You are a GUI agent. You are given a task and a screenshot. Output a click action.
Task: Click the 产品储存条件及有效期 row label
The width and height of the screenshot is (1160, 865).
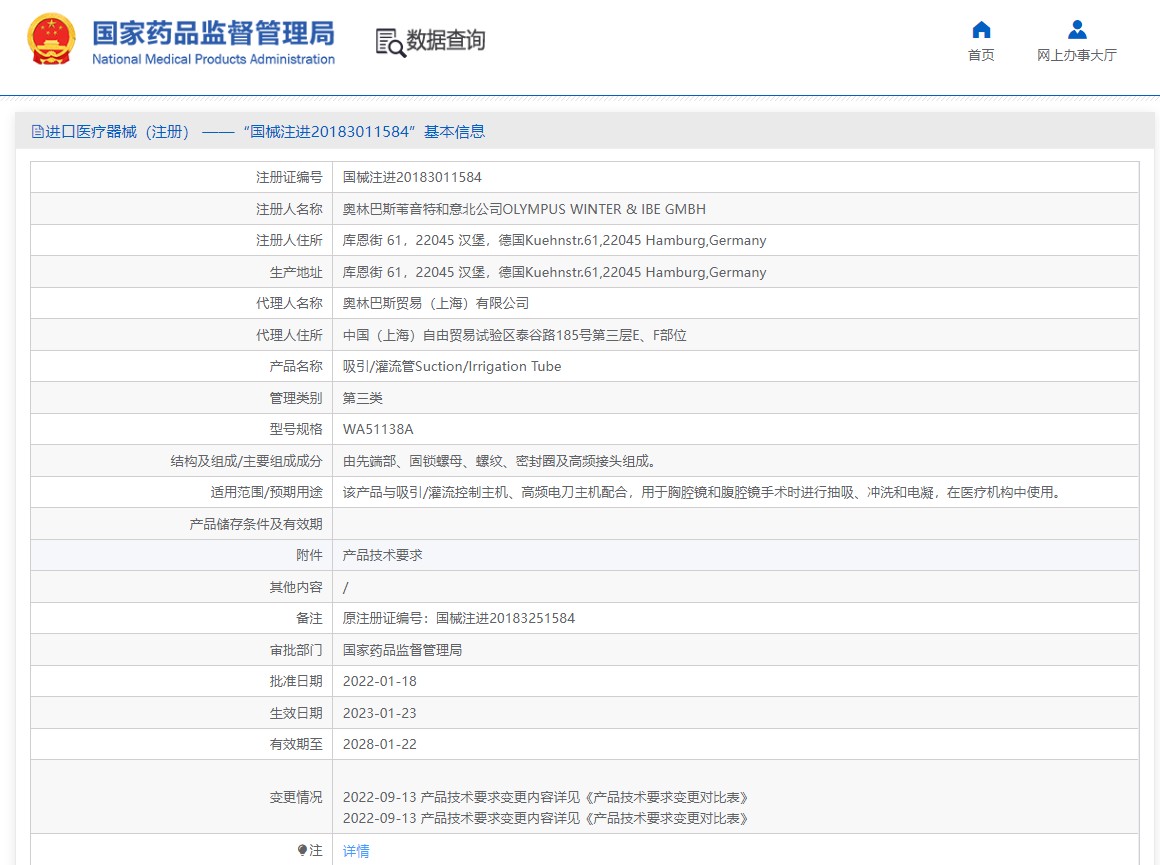[x=256, y=524]
